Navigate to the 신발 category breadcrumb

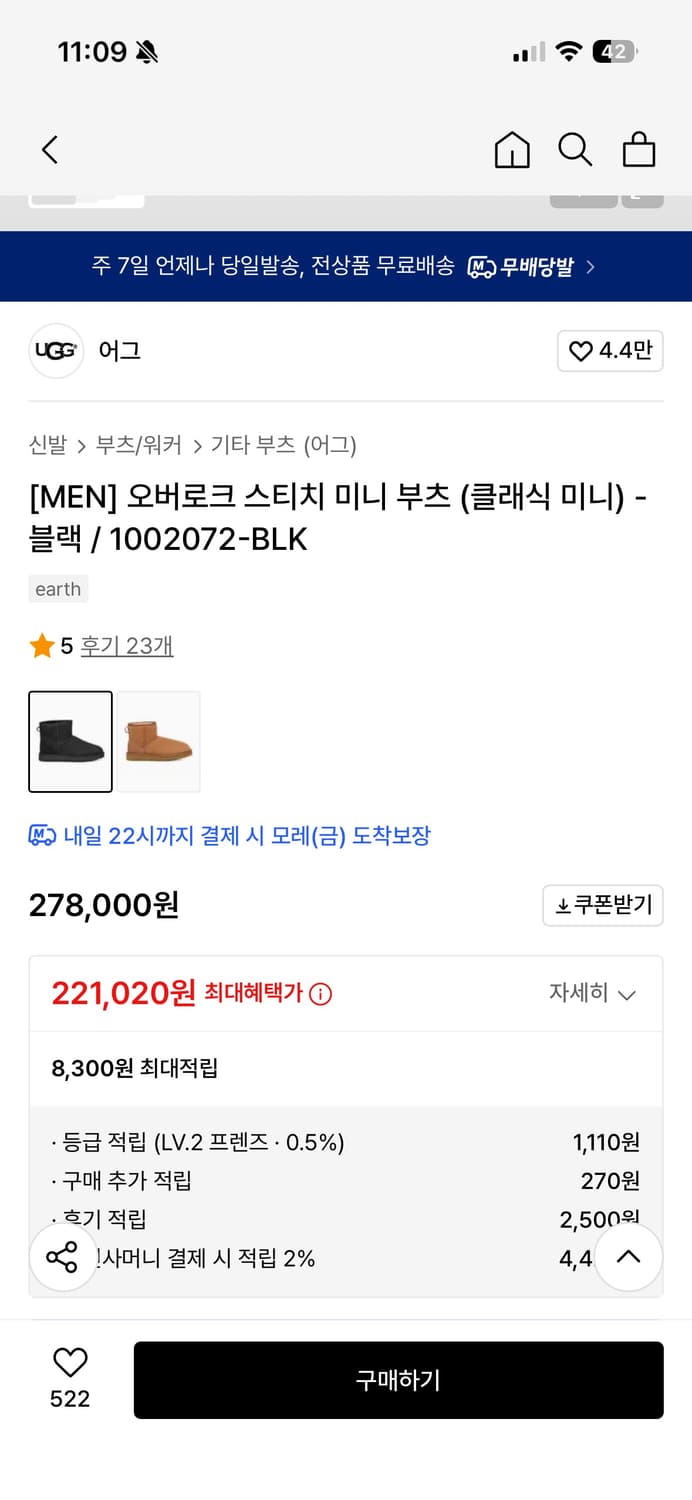pyautogui.click(x=43, y=446)
